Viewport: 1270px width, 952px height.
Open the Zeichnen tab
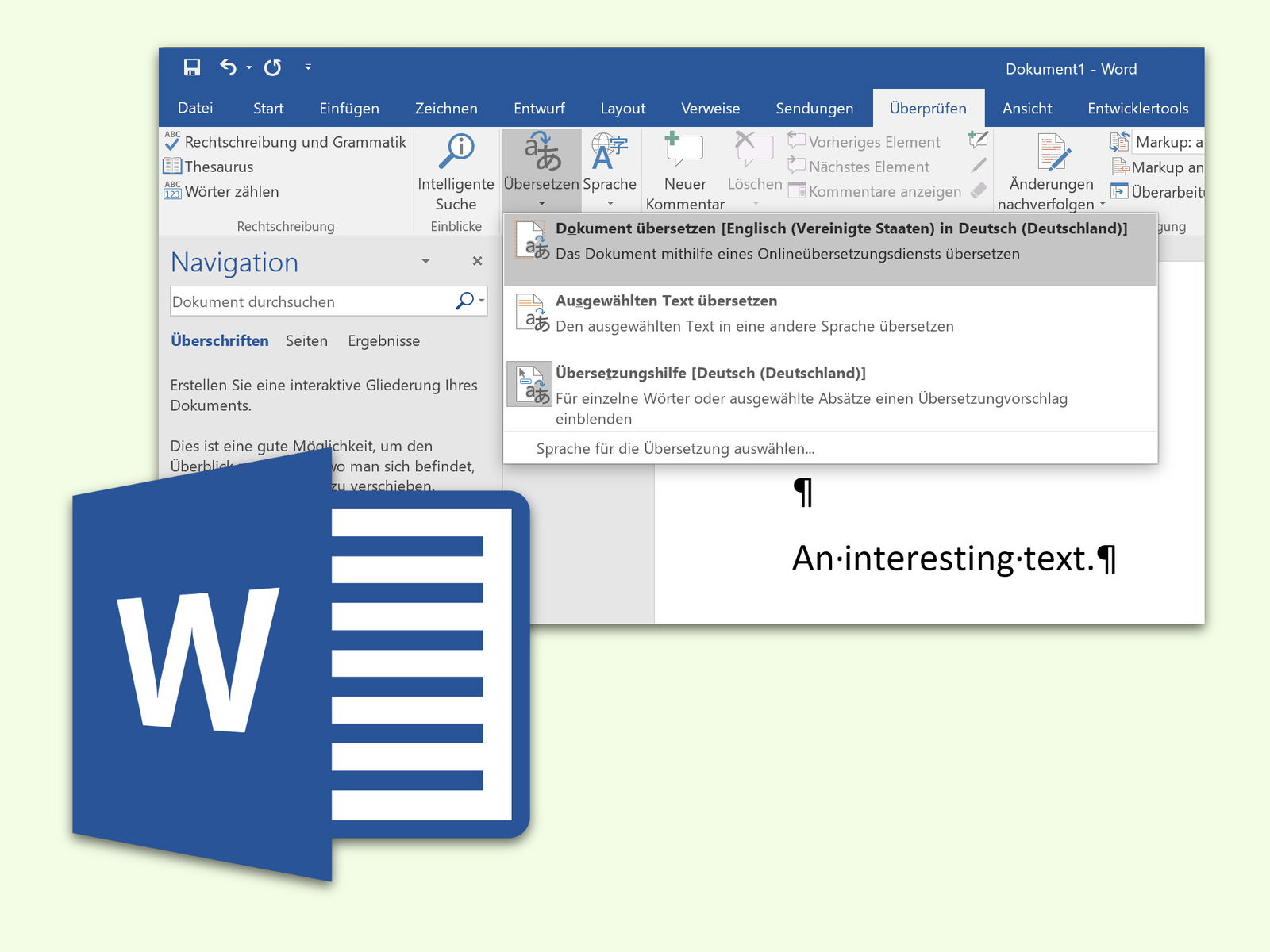pos(446,108)
